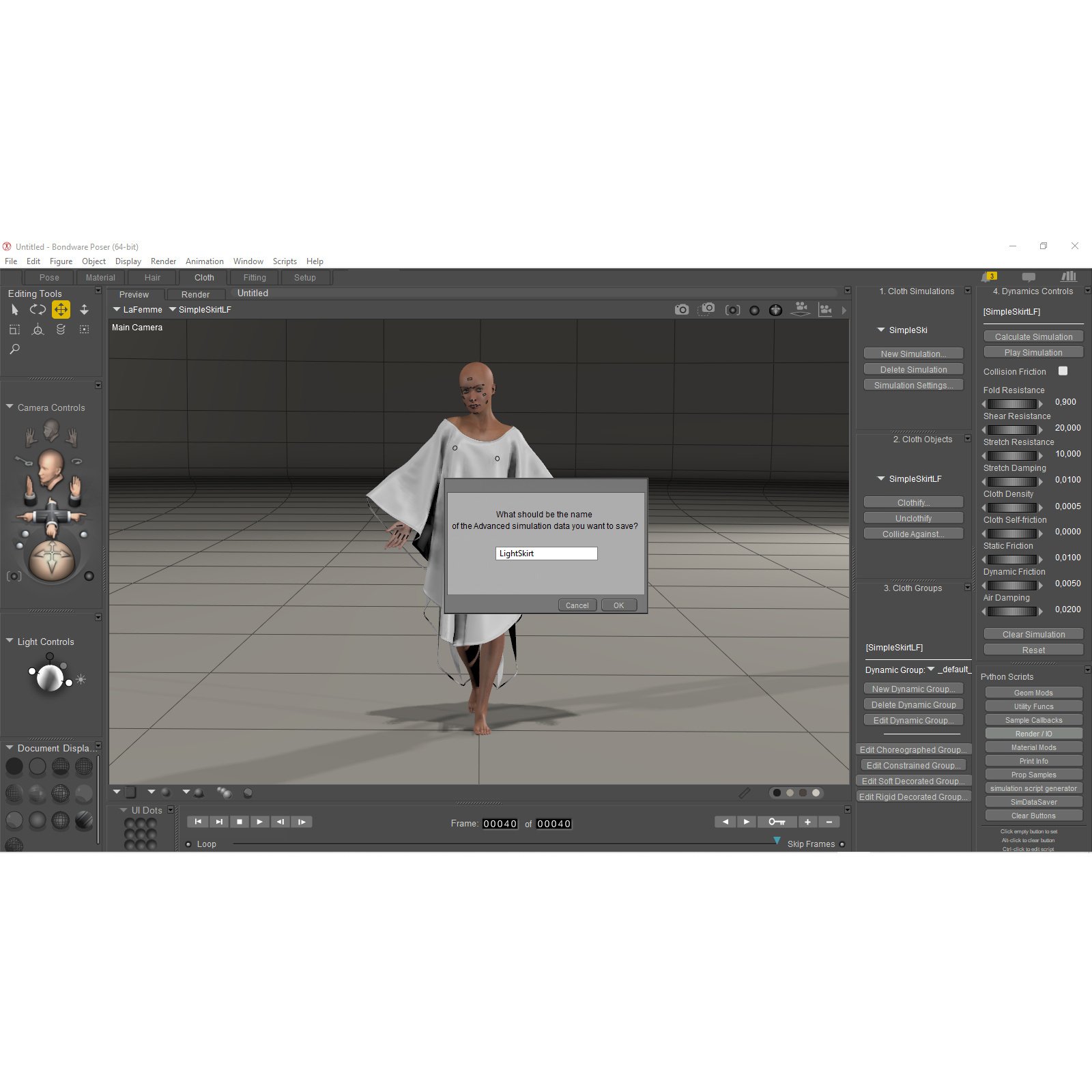Select the Direct Manipulation tool

pyautogui.click(x=38, y=330)
